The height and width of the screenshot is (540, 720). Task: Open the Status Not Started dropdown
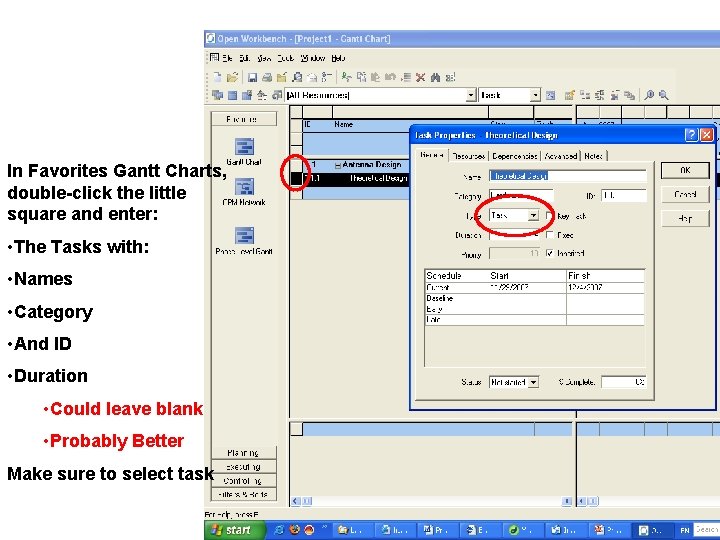coord(533,382)
